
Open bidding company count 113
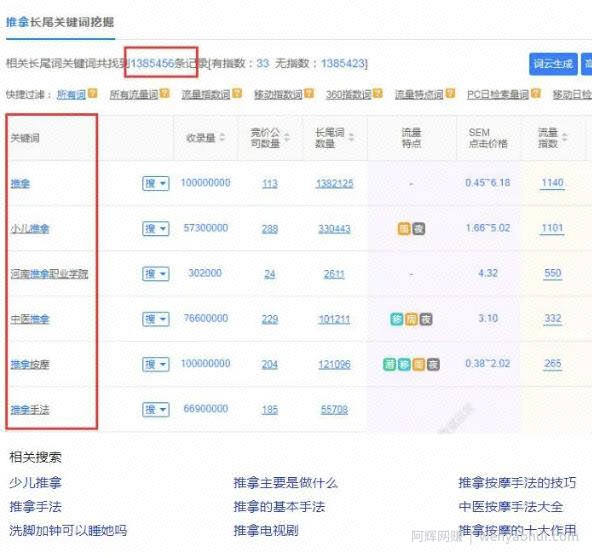tap(270, 184)
